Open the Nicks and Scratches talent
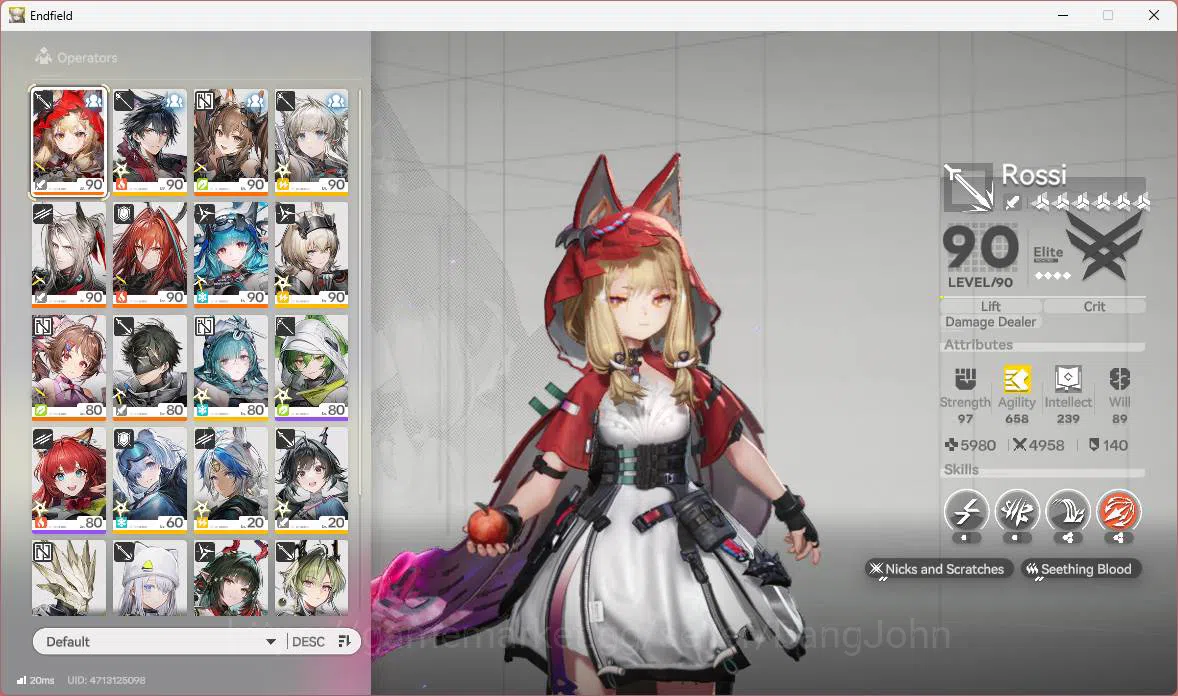 [939, 569]
